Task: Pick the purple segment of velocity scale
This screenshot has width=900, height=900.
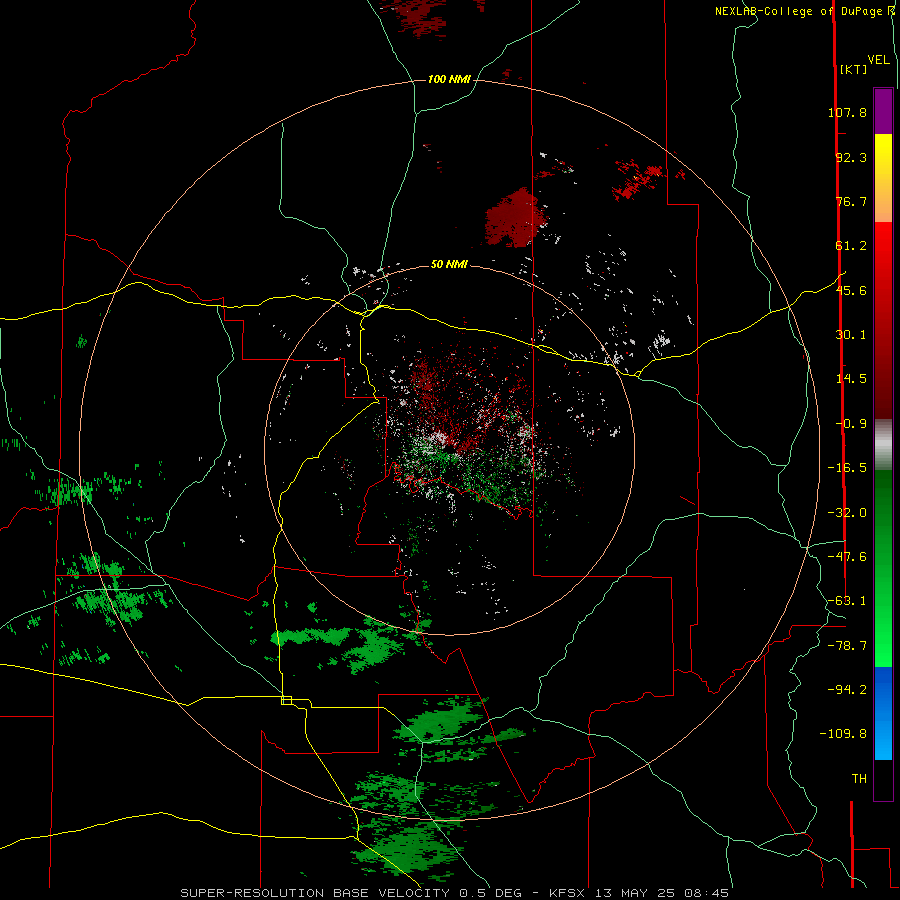Action: click(883, 111)
